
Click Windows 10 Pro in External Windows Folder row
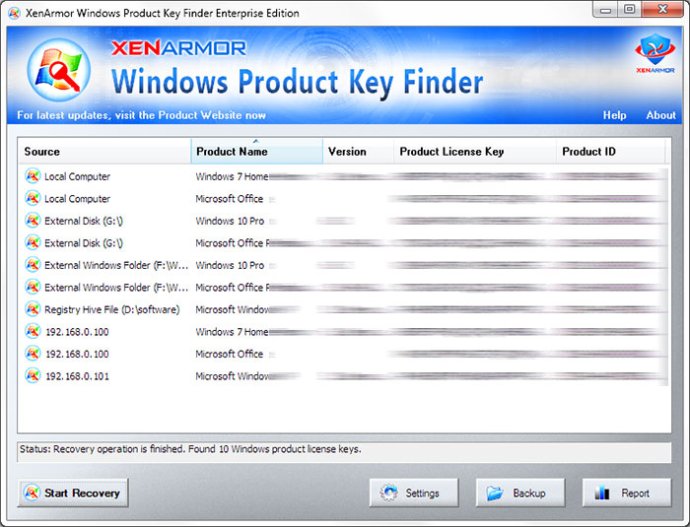(230, 265)
